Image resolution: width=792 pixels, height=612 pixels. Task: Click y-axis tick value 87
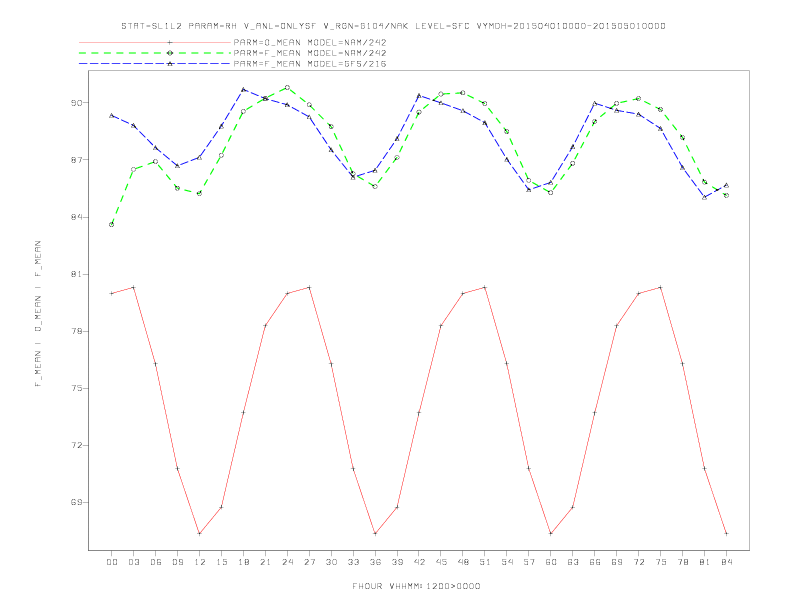[x=76, y=160]
